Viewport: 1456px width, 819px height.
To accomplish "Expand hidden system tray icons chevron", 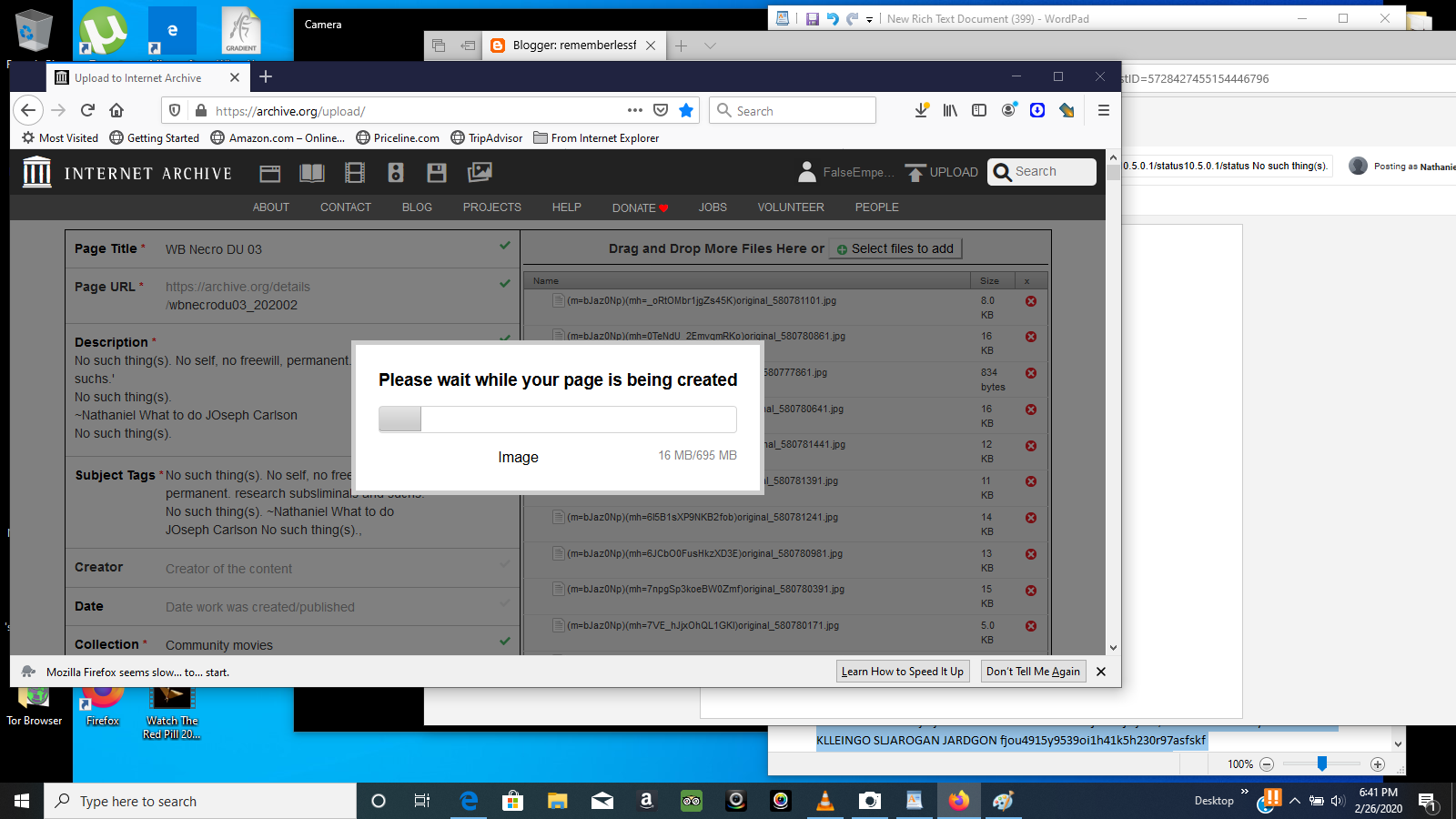I will pos(1295,801).
